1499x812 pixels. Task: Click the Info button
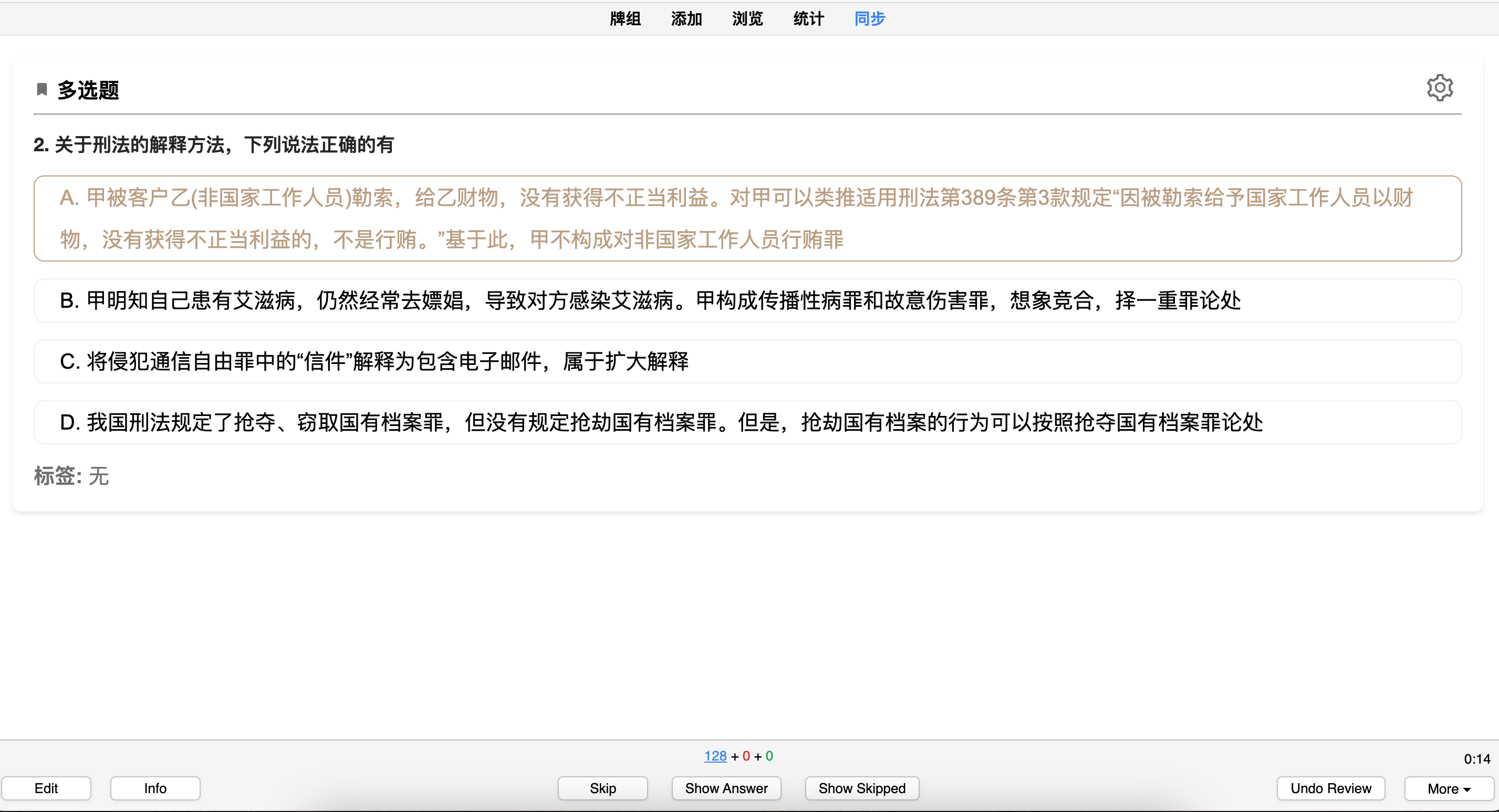[x=155, y=788]
